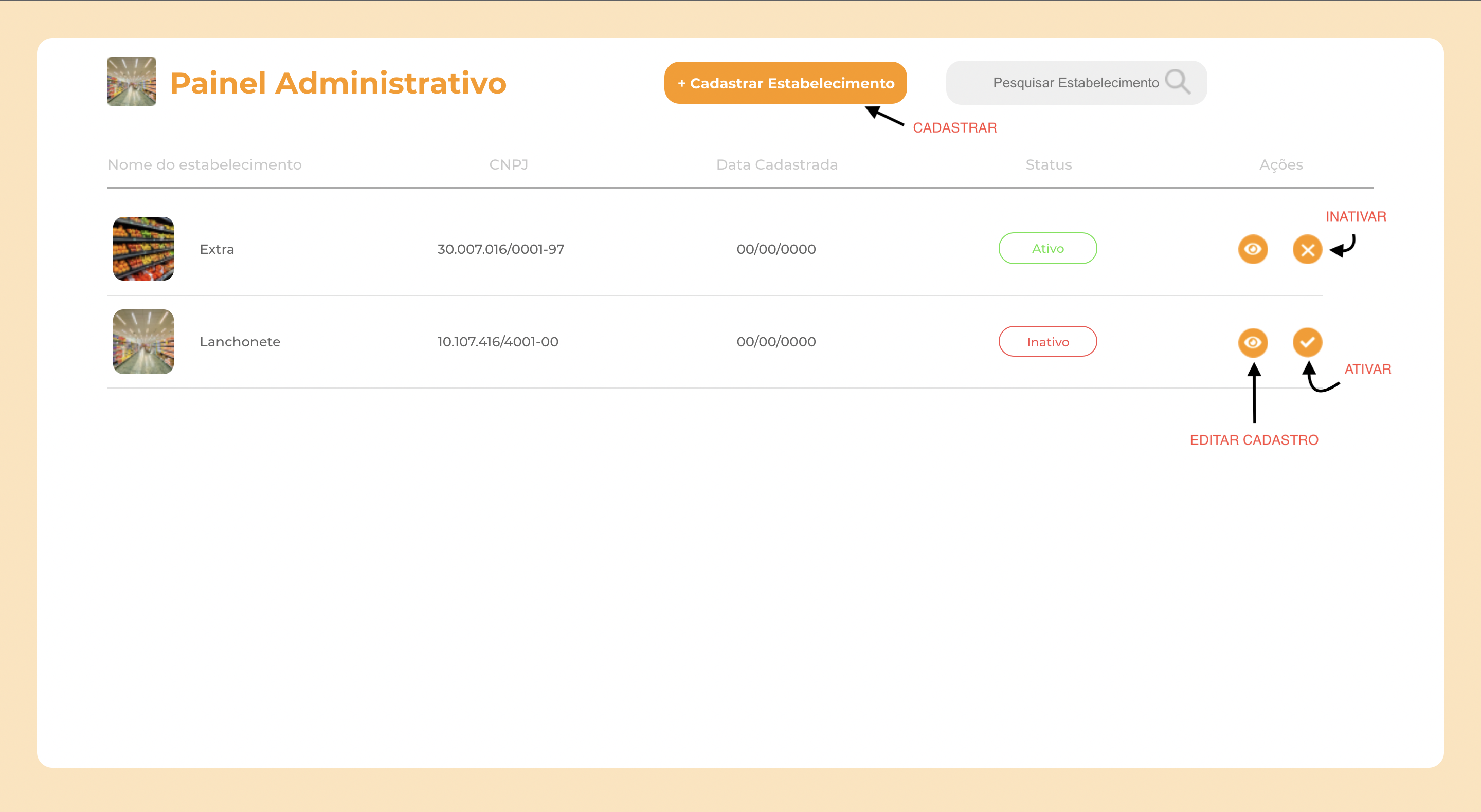Click the Data Cadastrada column header
Screen dimensions: 1481x812
pyautogui.click(x=776, y=165)
